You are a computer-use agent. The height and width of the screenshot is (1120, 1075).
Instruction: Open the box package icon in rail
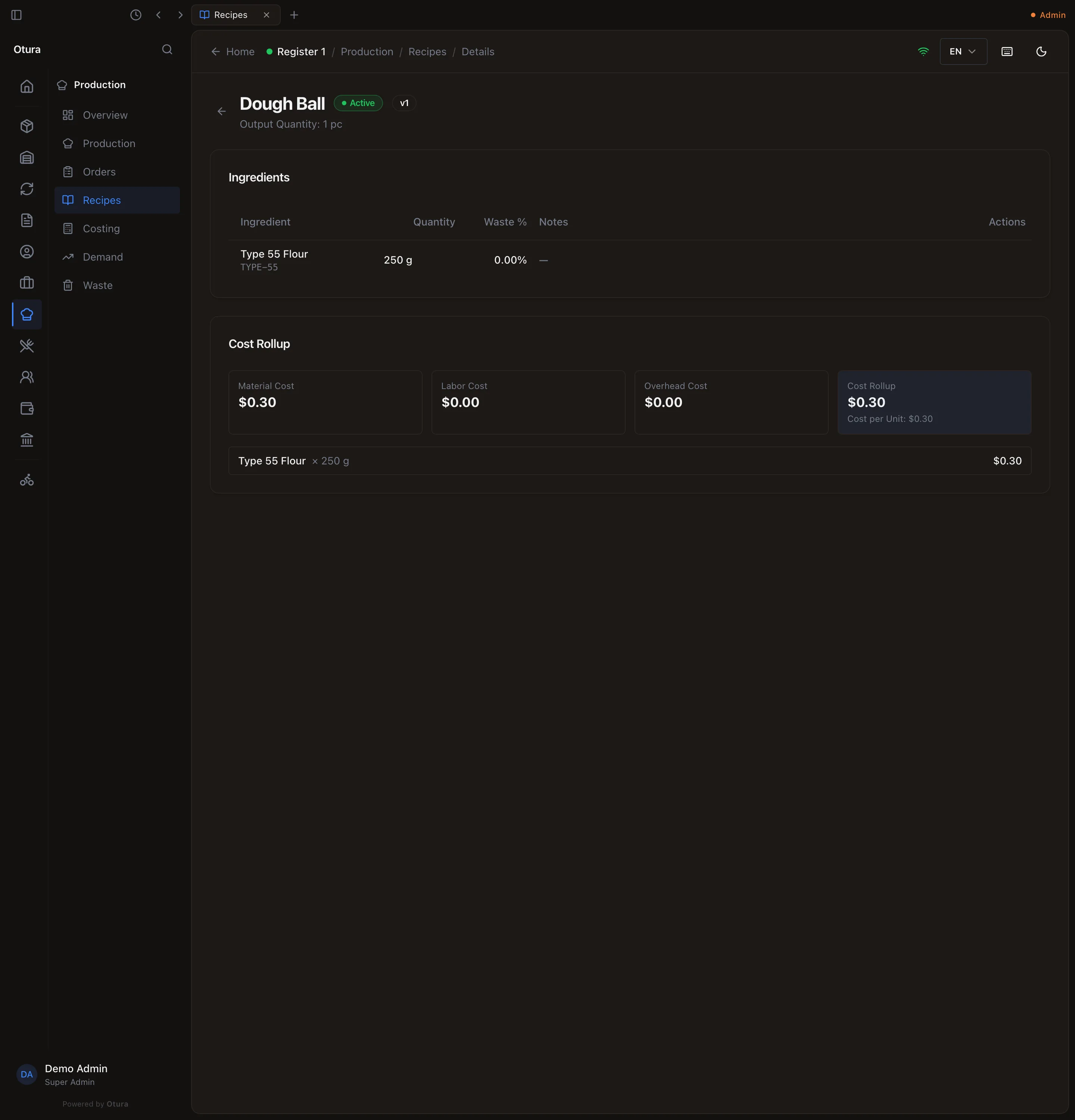pos(27,126)
